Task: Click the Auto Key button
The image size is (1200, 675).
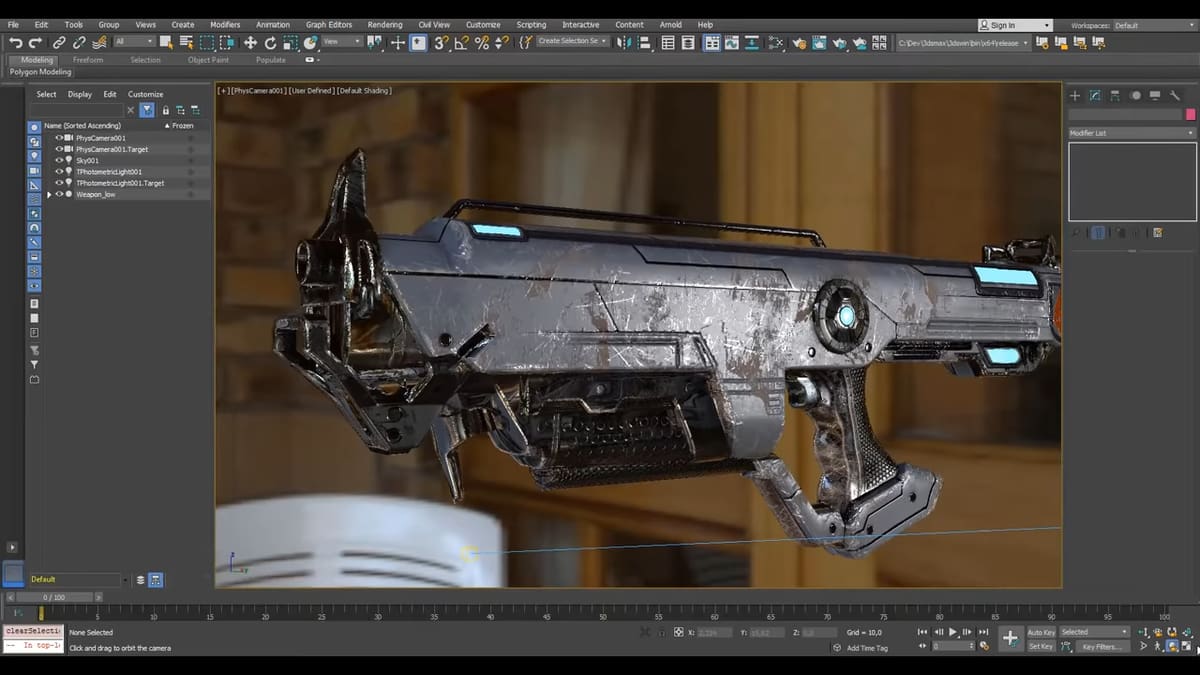Action: coord(1041,632)
